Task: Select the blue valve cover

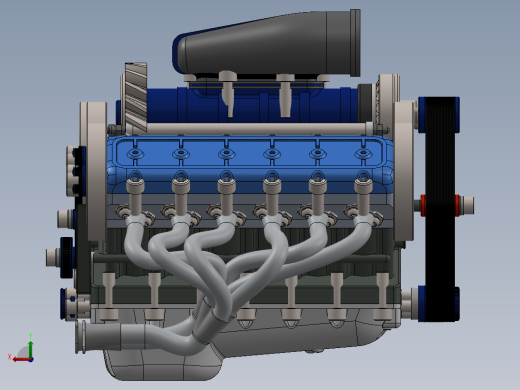Action: 250,163
